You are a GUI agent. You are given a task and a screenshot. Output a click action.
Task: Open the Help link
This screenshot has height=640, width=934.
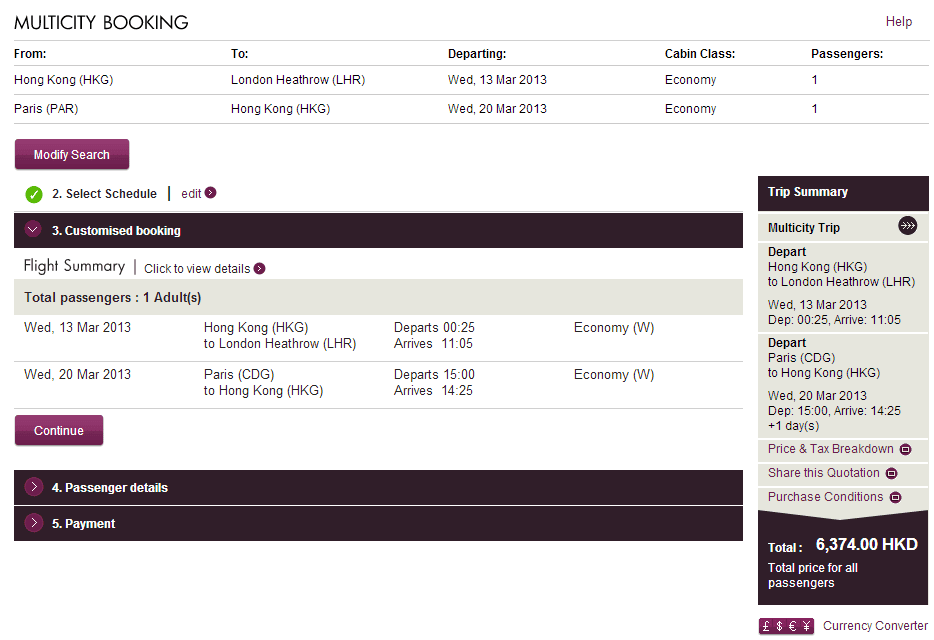click(898, 21)
